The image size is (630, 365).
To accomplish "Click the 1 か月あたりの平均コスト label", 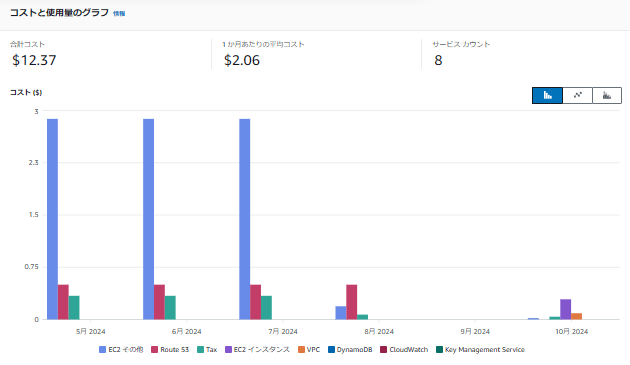I will click(x=264, y=44).
